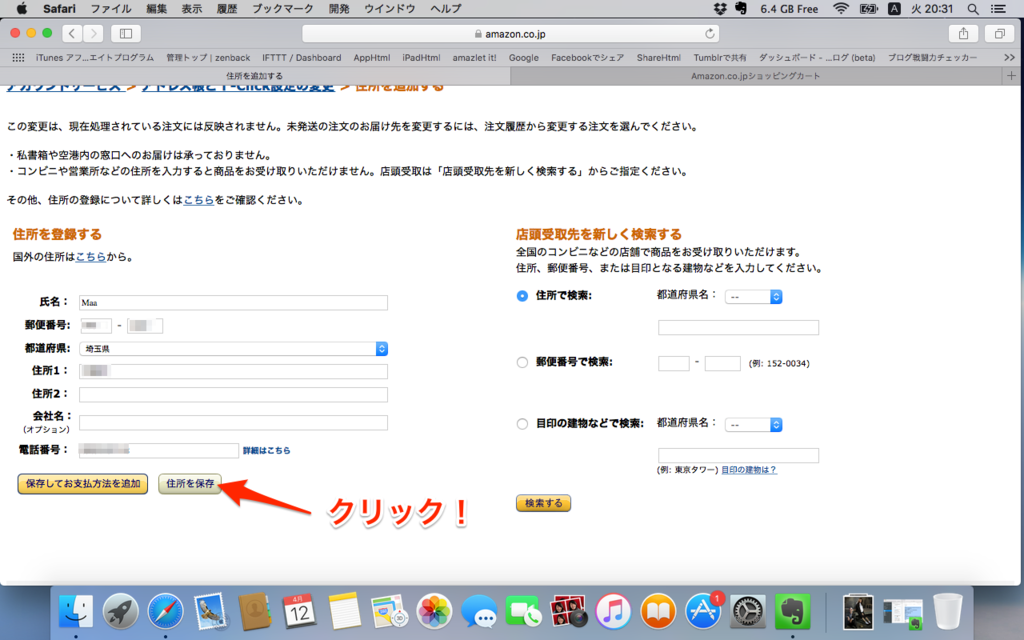
Task: Open Notification Center list icon
Action: click(998, 8)
